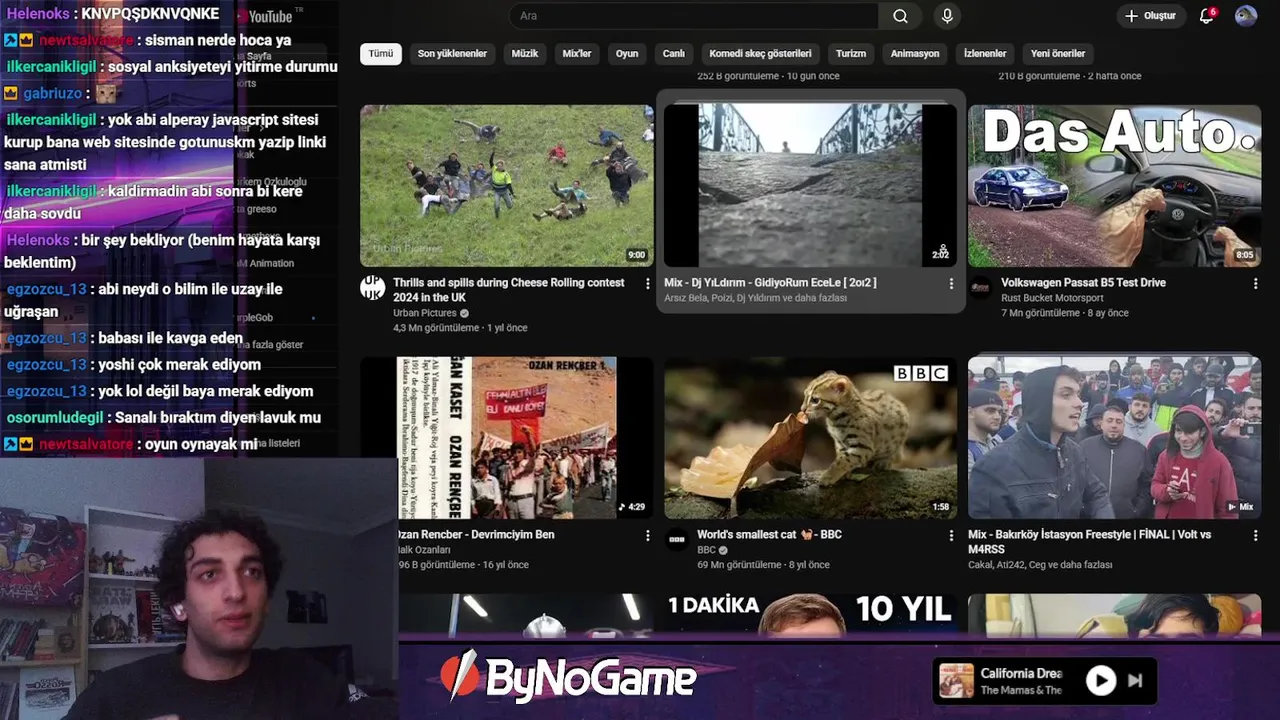Skip to next track in music widget
The width and height of the screenshot is (1280, 720).
pos(1135,681)
